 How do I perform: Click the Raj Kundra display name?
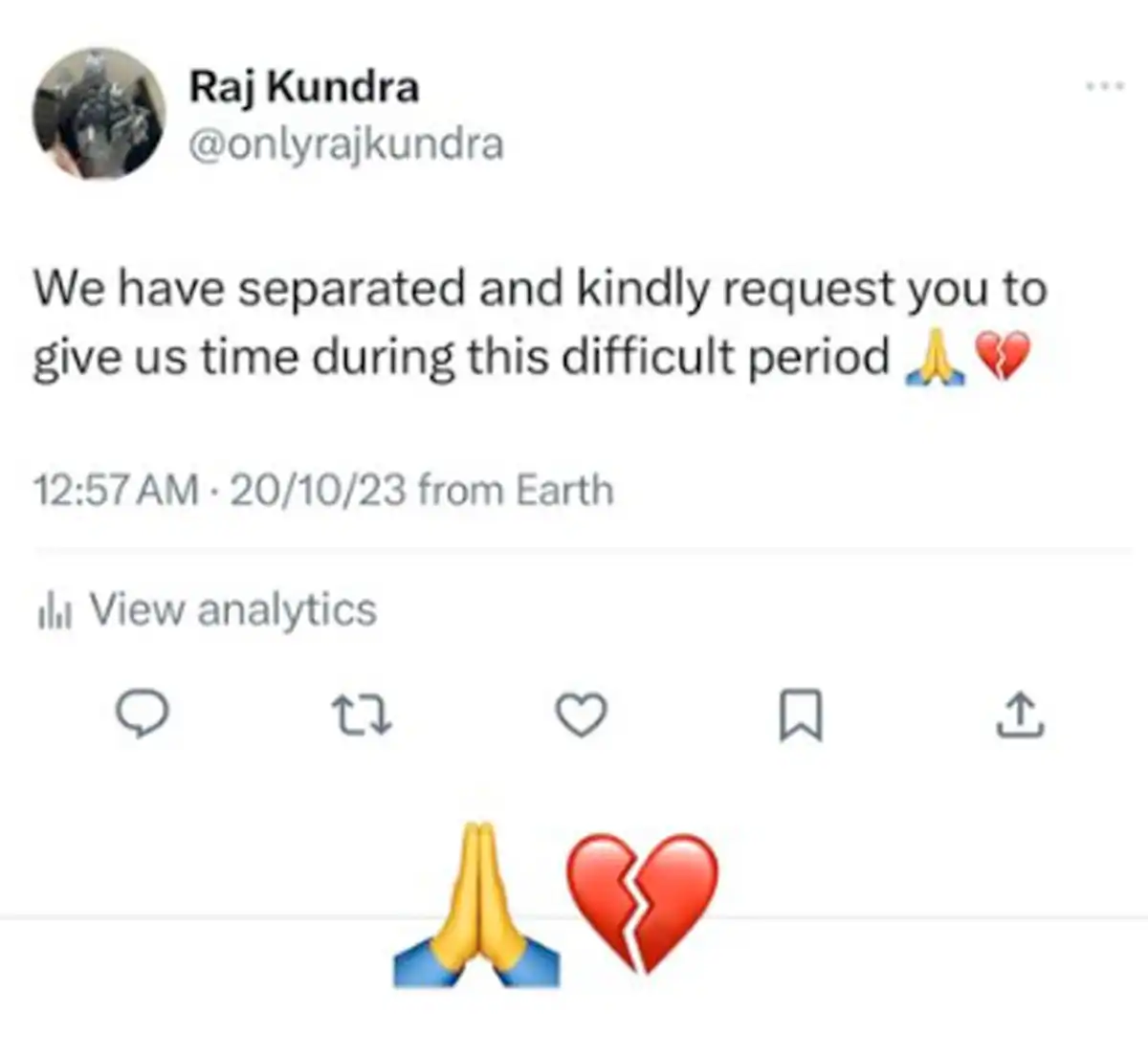click(x=303, y=87)
